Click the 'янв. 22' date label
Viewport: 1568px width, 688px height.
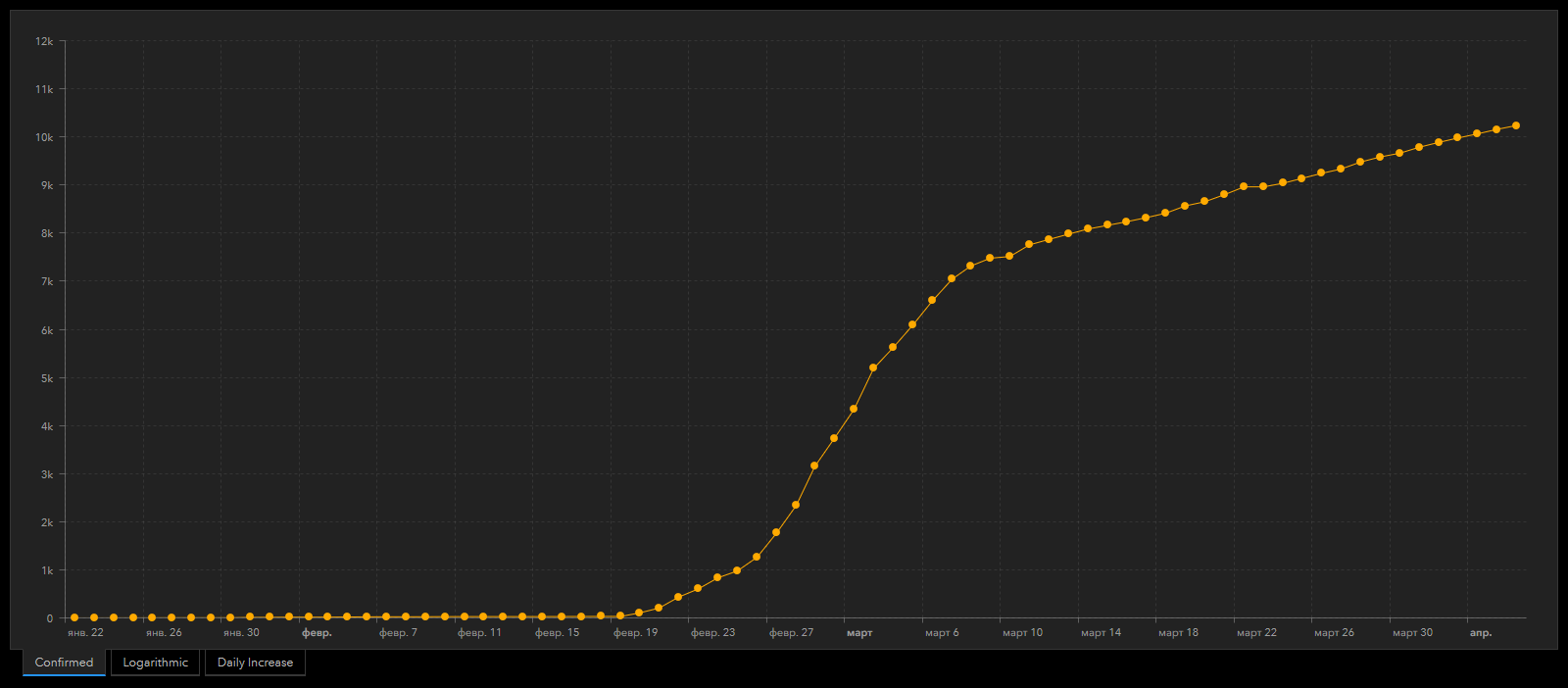click(85, 633)
